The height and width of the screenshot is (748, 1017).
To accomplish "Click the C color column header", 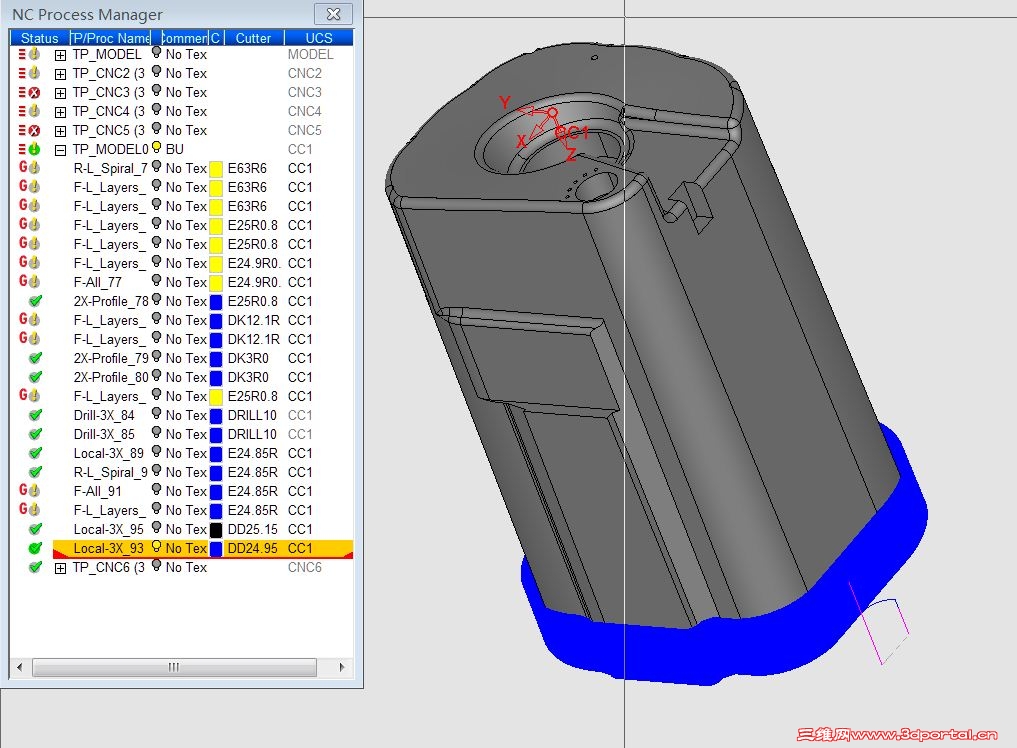I will (216, 38).
